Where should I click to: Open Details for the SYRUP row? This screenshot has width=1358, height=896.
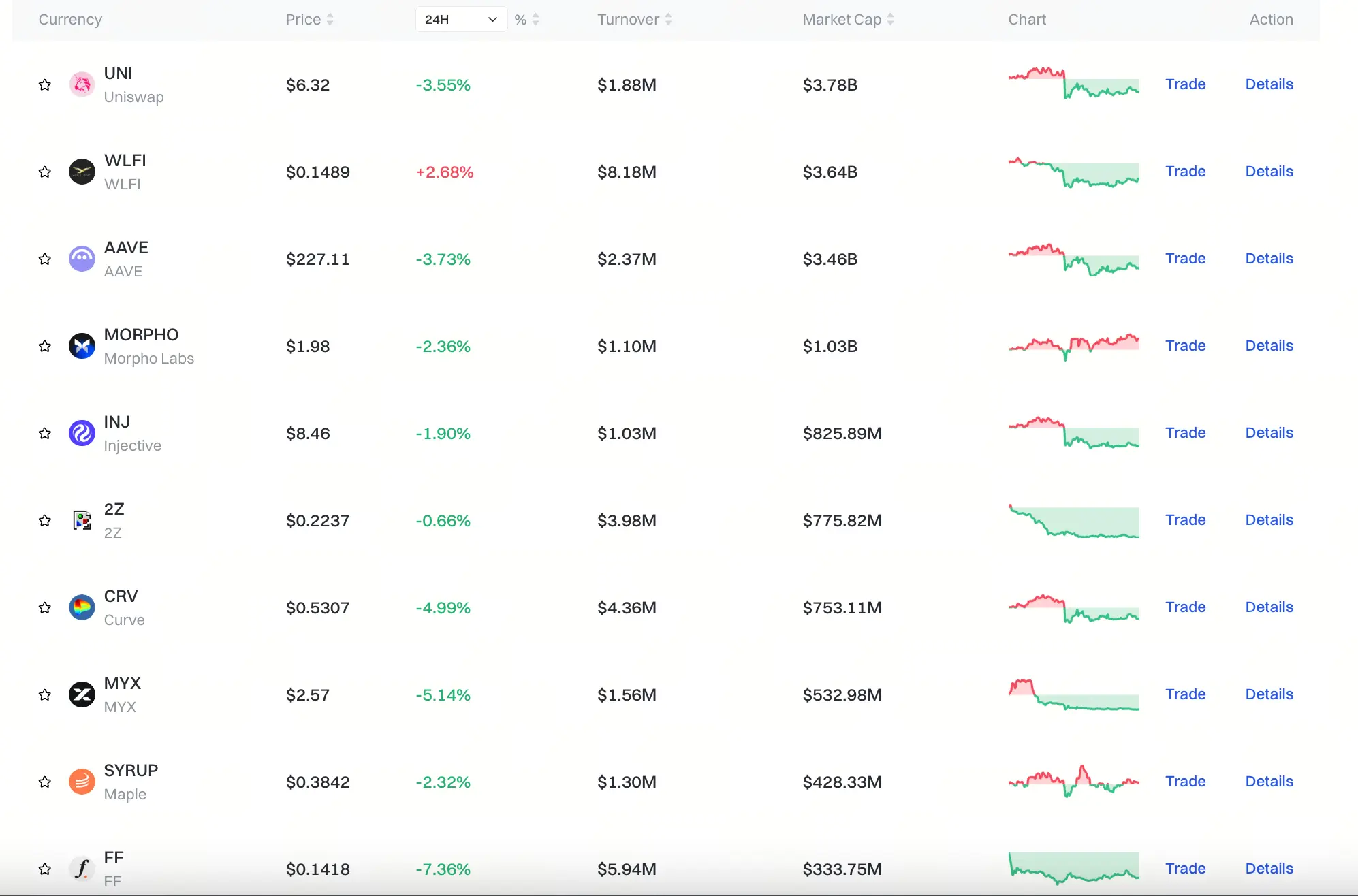tap(1269, 782)
